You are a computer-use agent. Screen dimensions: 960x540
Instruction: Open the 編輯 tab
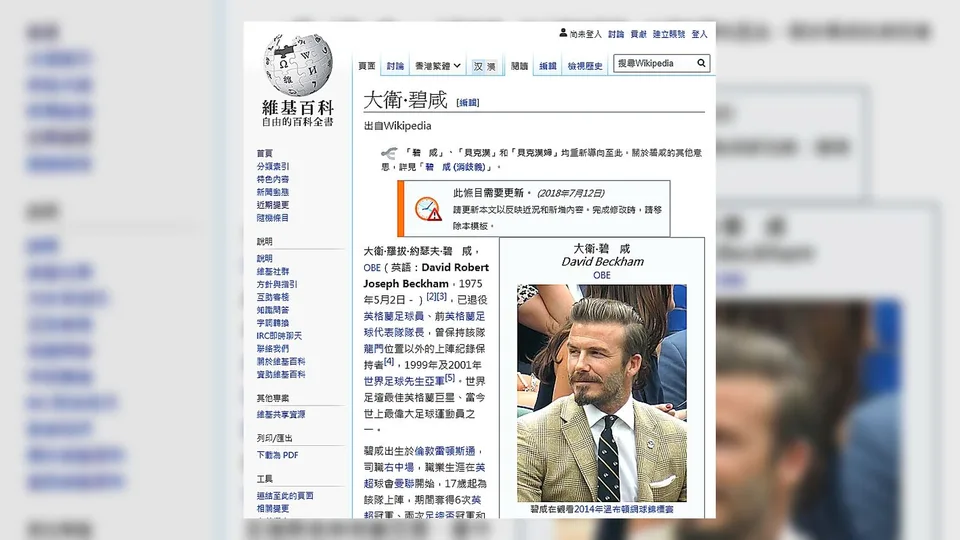[x=547, y=66]
